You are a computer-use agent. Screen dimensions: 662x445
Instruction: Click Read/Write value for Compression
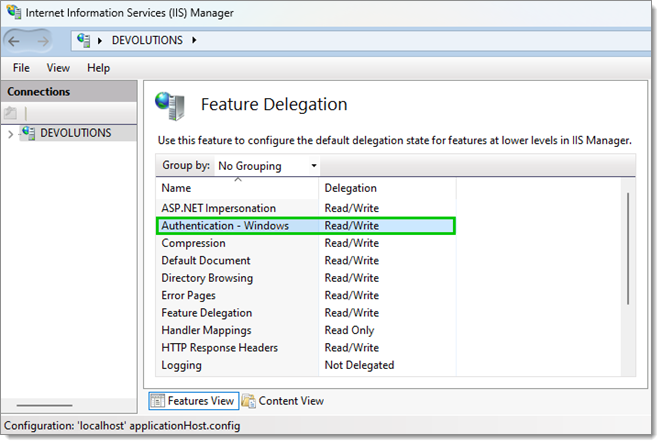[x=351, y=243]
